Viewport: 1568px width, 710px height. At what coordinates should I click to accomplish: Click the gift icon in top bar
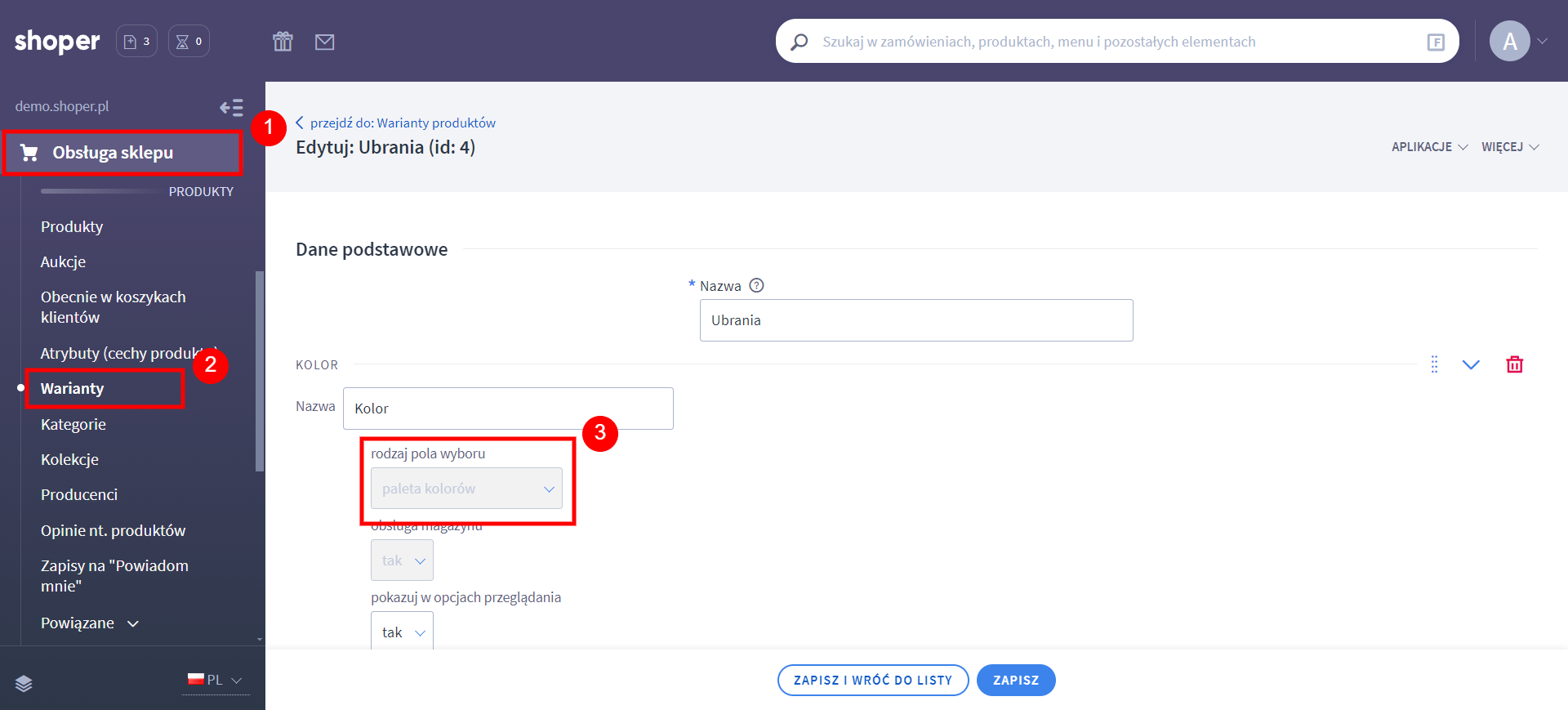(283, 42)
